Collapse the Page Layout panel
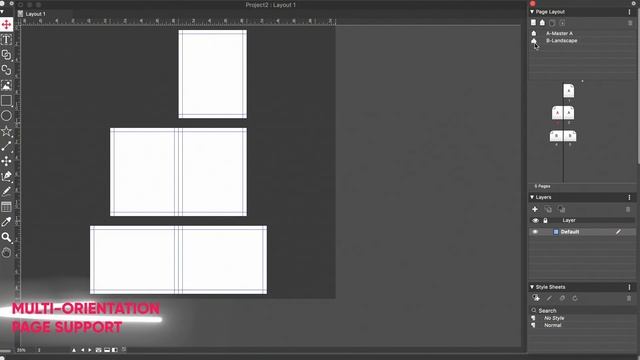This screenshot has width=640, height=360. coord(532,12)
